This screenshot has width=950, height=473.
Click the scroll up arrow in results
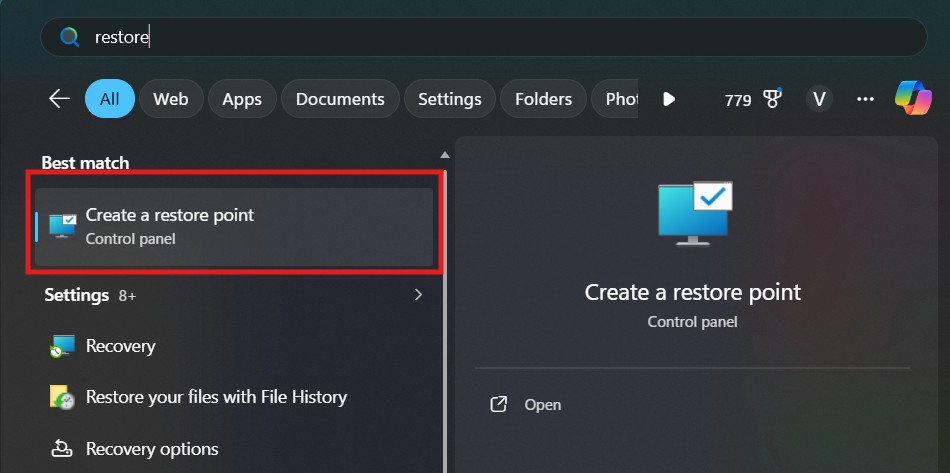pyautogui.click(x=445, y=155)
